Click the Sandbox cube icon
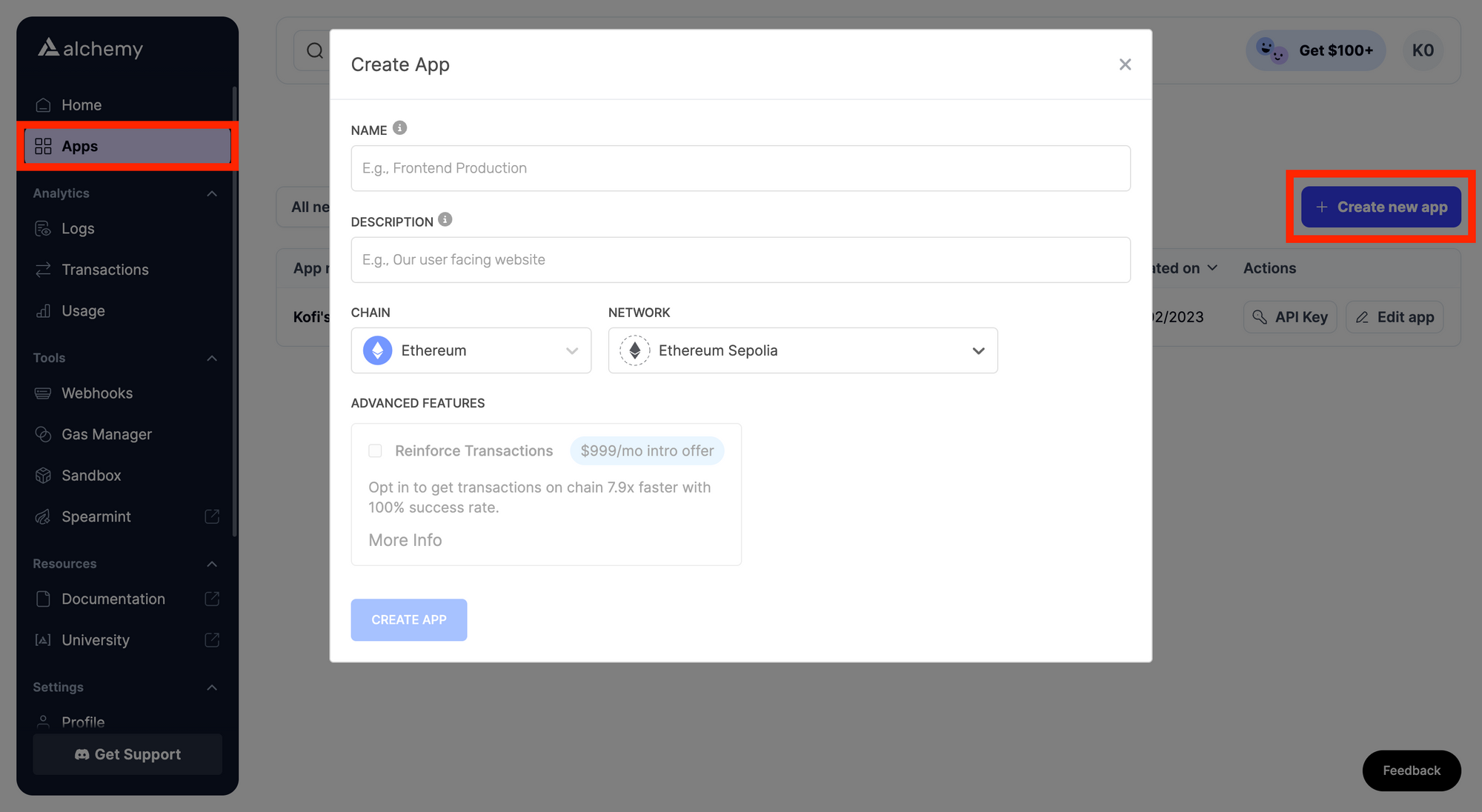This screenshot has height=812, width=1482. click(x=44, y=475)
